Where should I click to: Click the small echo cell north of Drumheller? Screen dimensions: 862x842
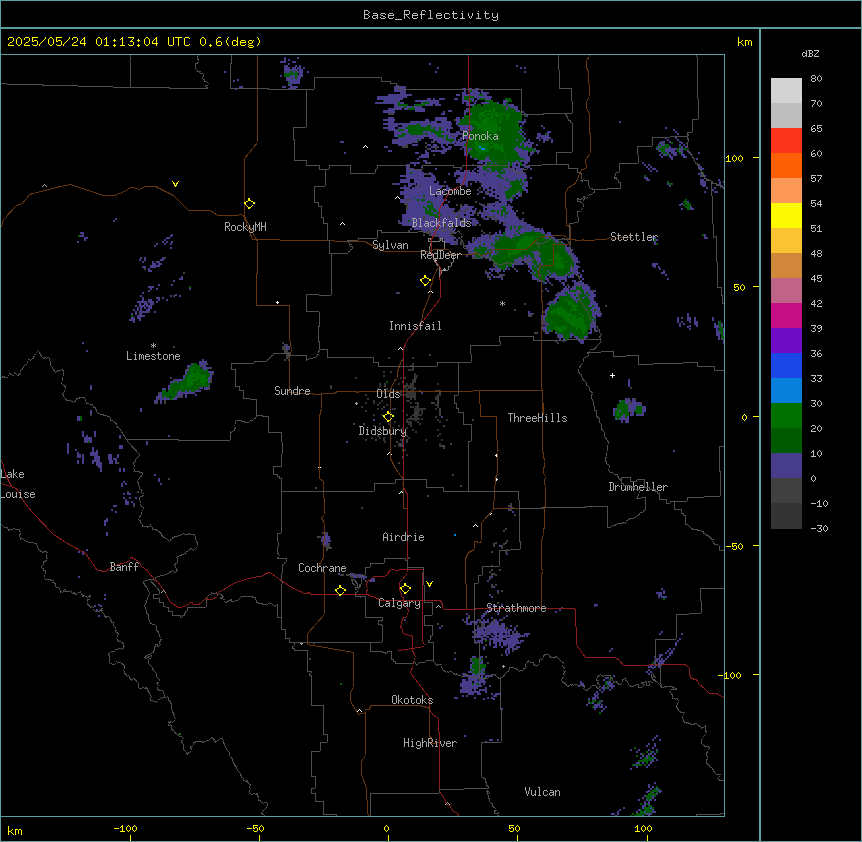pos(628,409)
